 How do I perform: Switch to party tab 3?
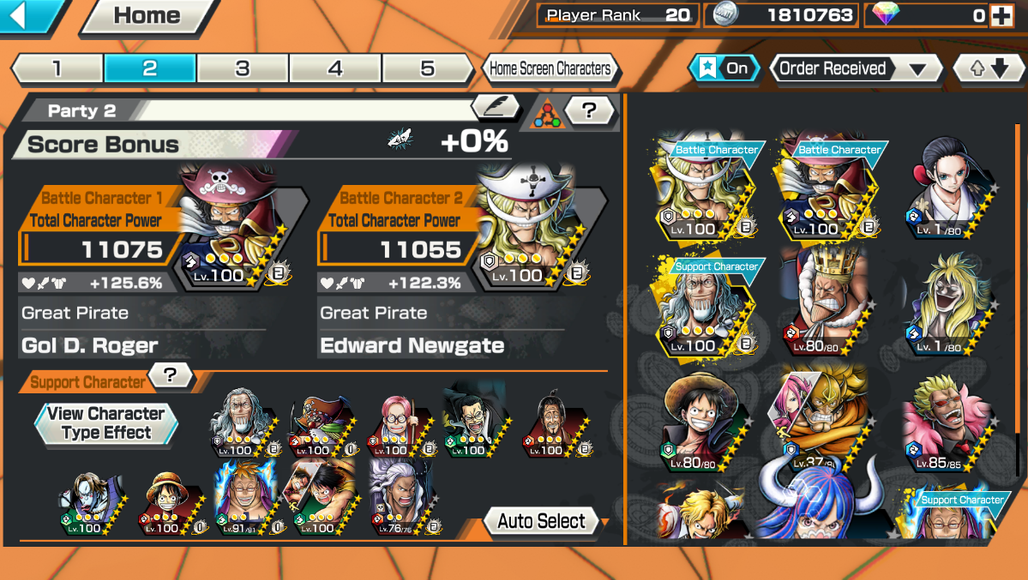243,68
